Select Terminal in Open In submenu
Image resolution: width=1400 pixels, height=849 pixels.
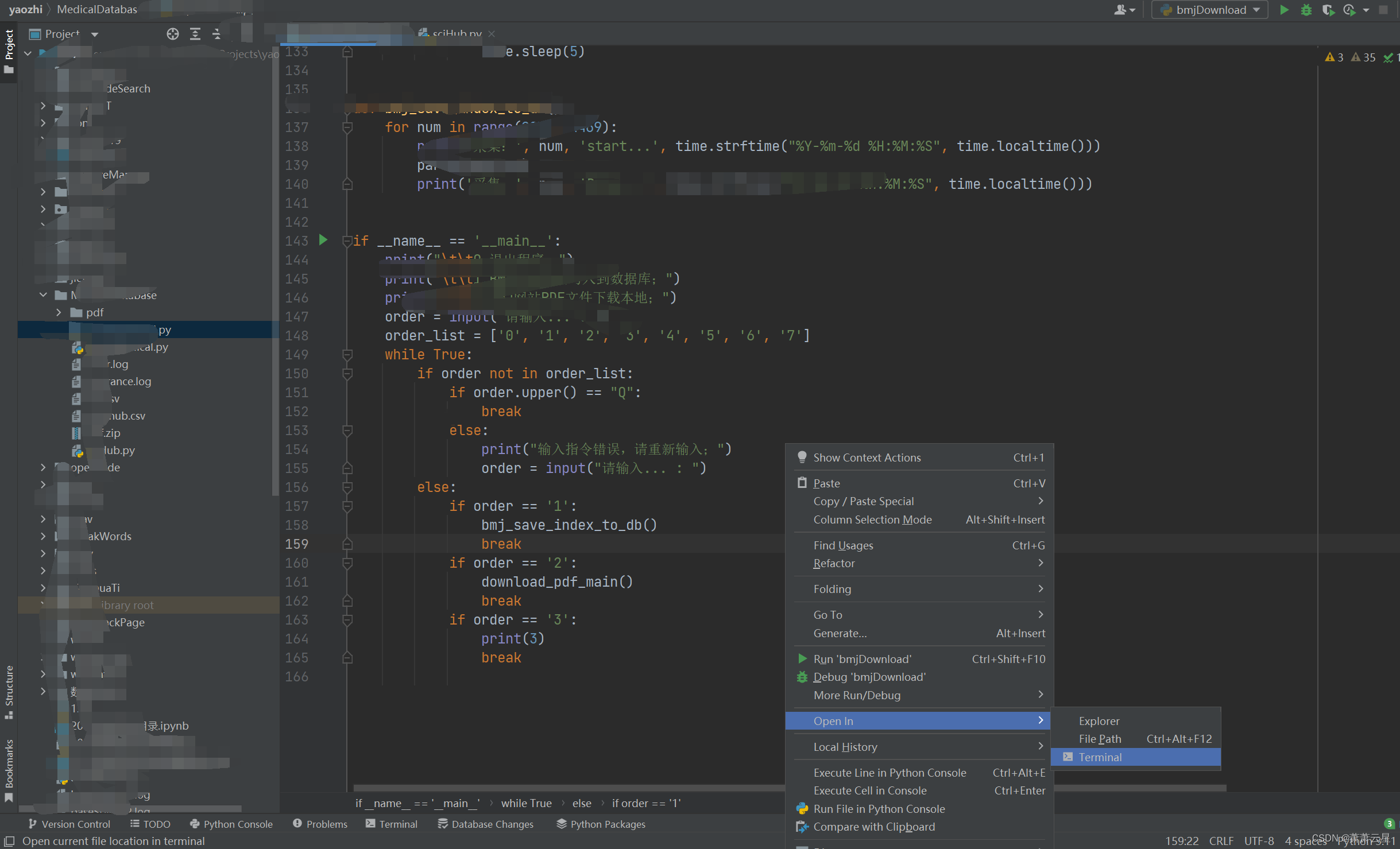pos(1100,757)
